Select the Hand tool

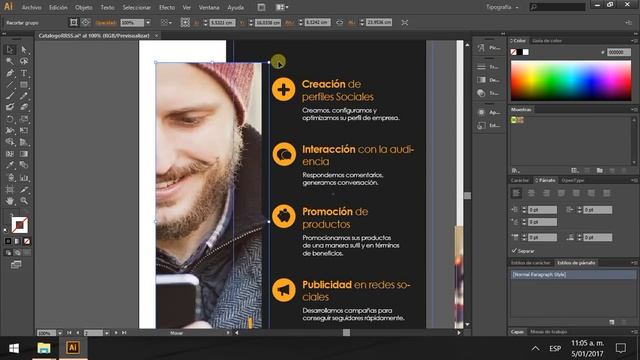point(10,201)
